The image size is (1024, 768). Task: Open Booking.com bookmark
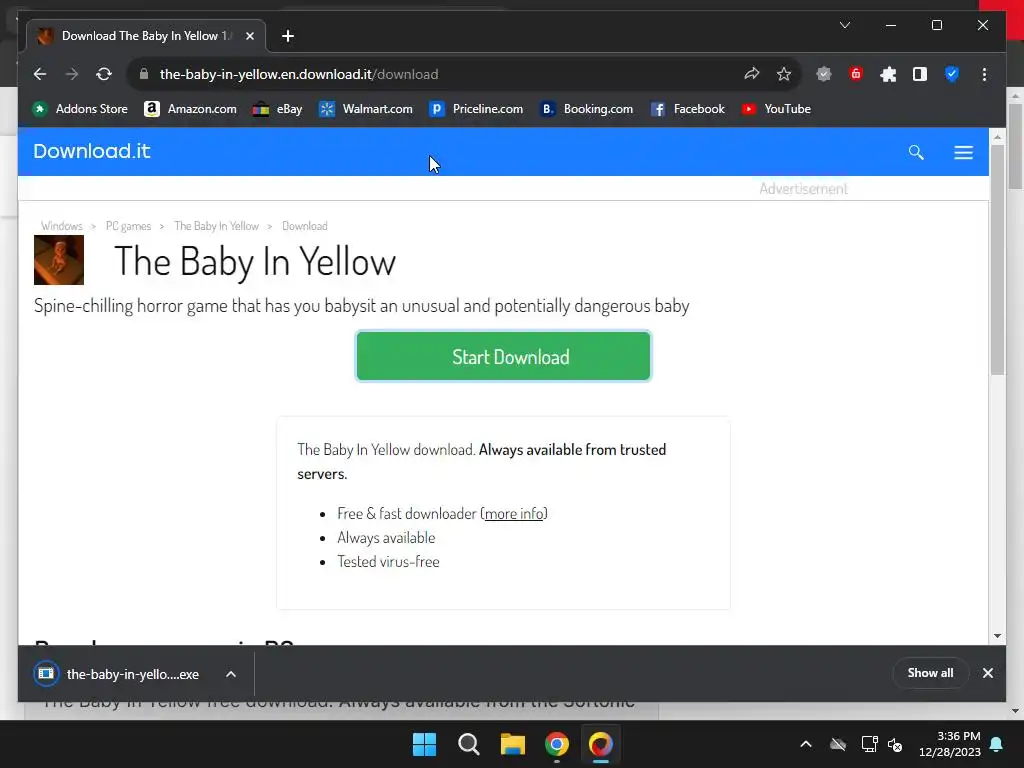pyautogui.click(x=586, y=109)
